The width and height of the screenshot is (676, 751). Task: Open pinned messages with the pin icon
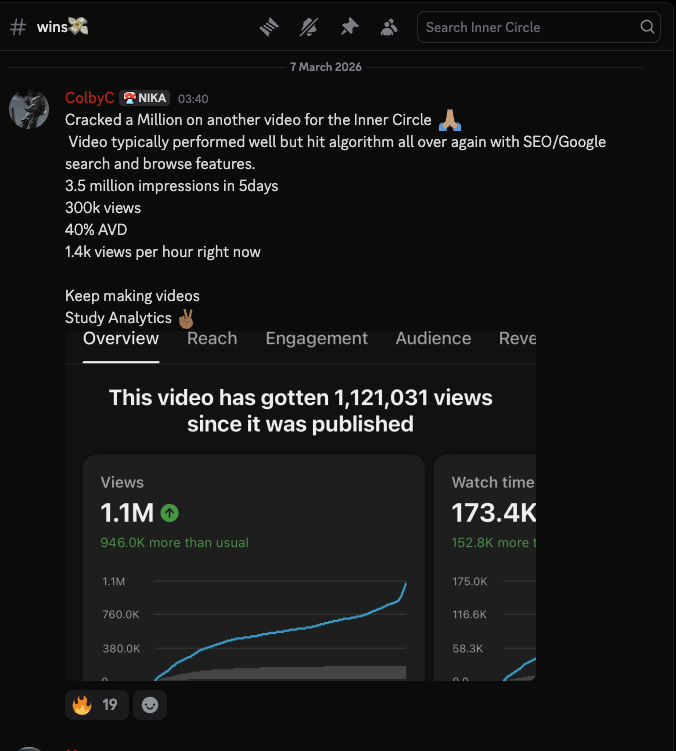[349, 27]
